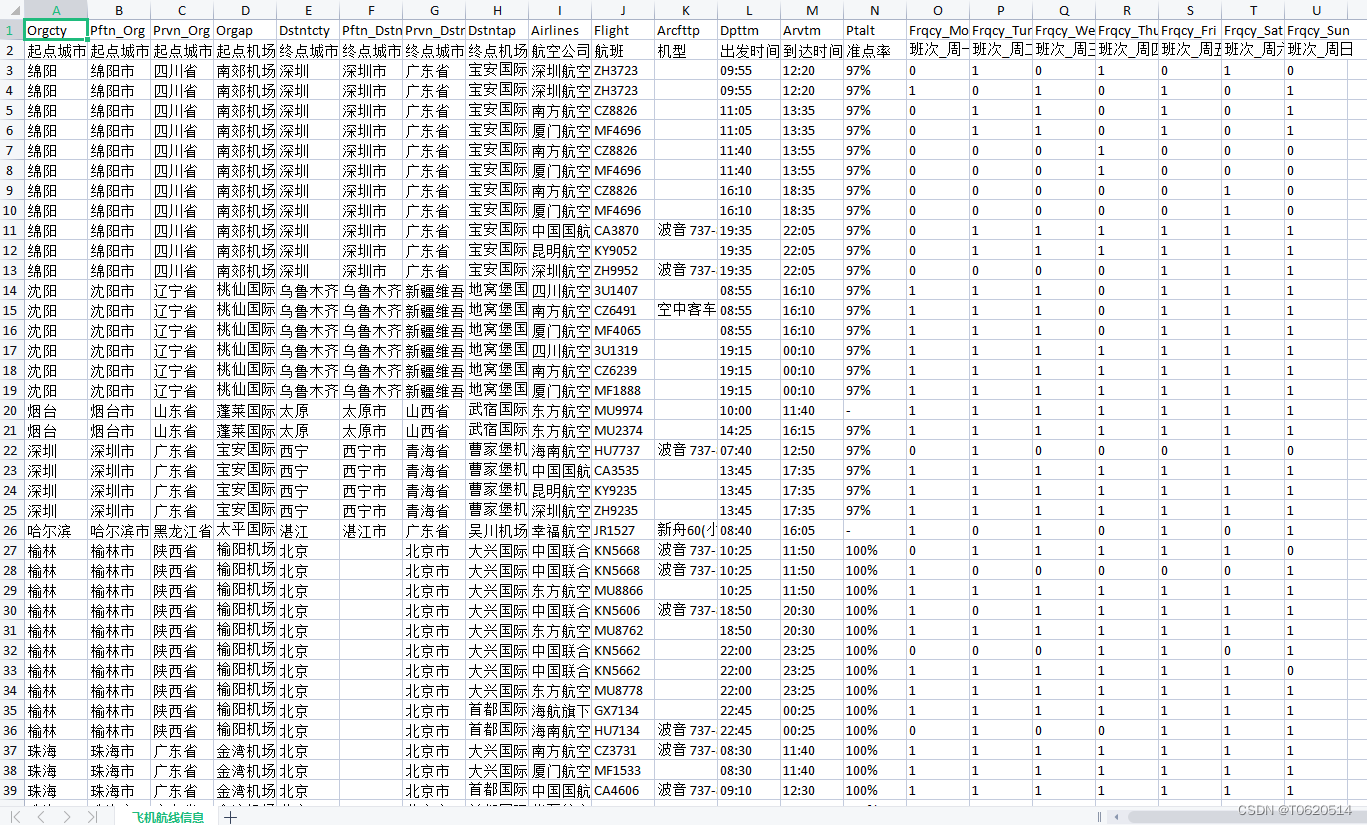
Task: Click the 机型 cell in row 2
Action: [686, 50]
